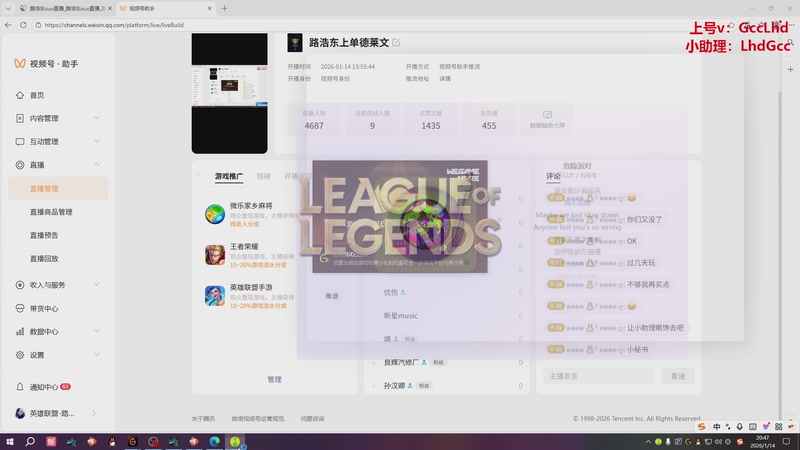Open the 详情 link for 推流地址
Image resolution: width=800 pixels, height=450 pixels.
(445, 79)
